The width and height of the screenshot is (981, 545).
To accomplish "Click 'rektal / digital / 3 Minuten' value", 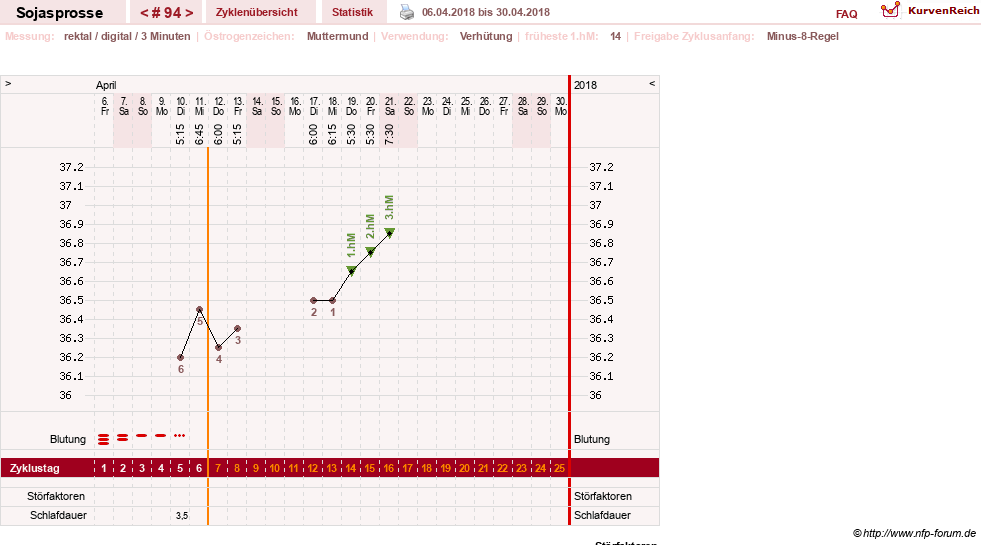I will (127, 36).
